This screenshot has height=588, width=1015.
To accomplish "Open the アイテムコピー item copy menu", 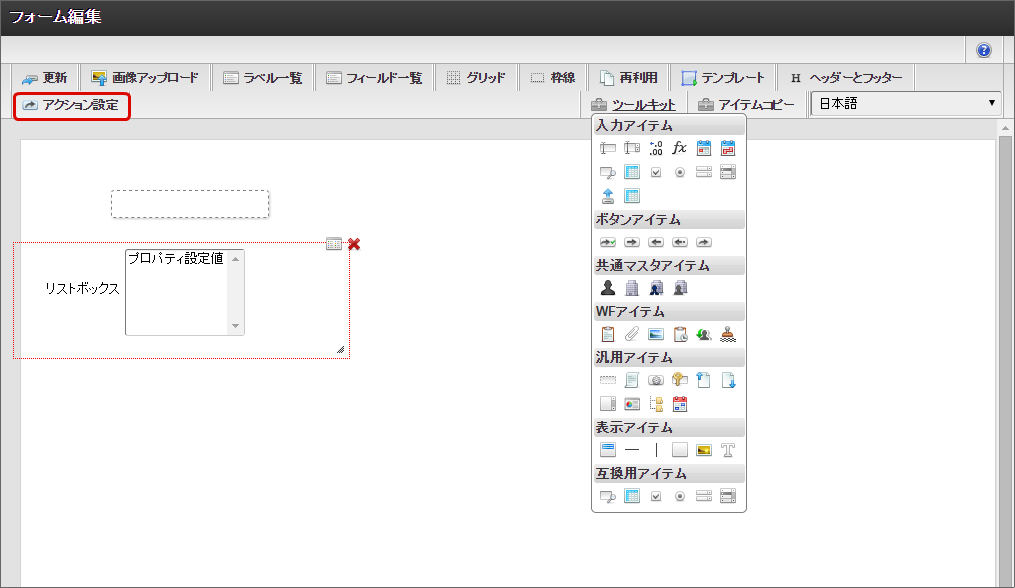I will coord(746,105).
